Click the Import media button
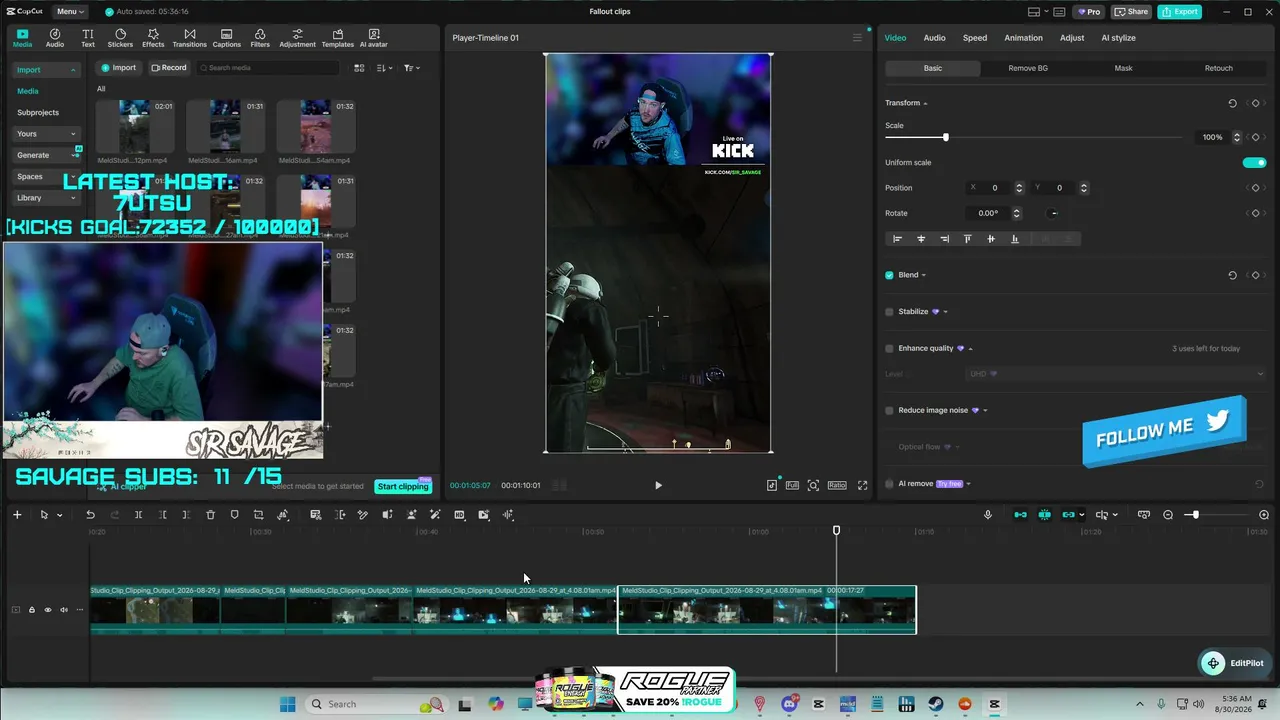Screen dimensions: 1280x720 click(x=118, y=68)
